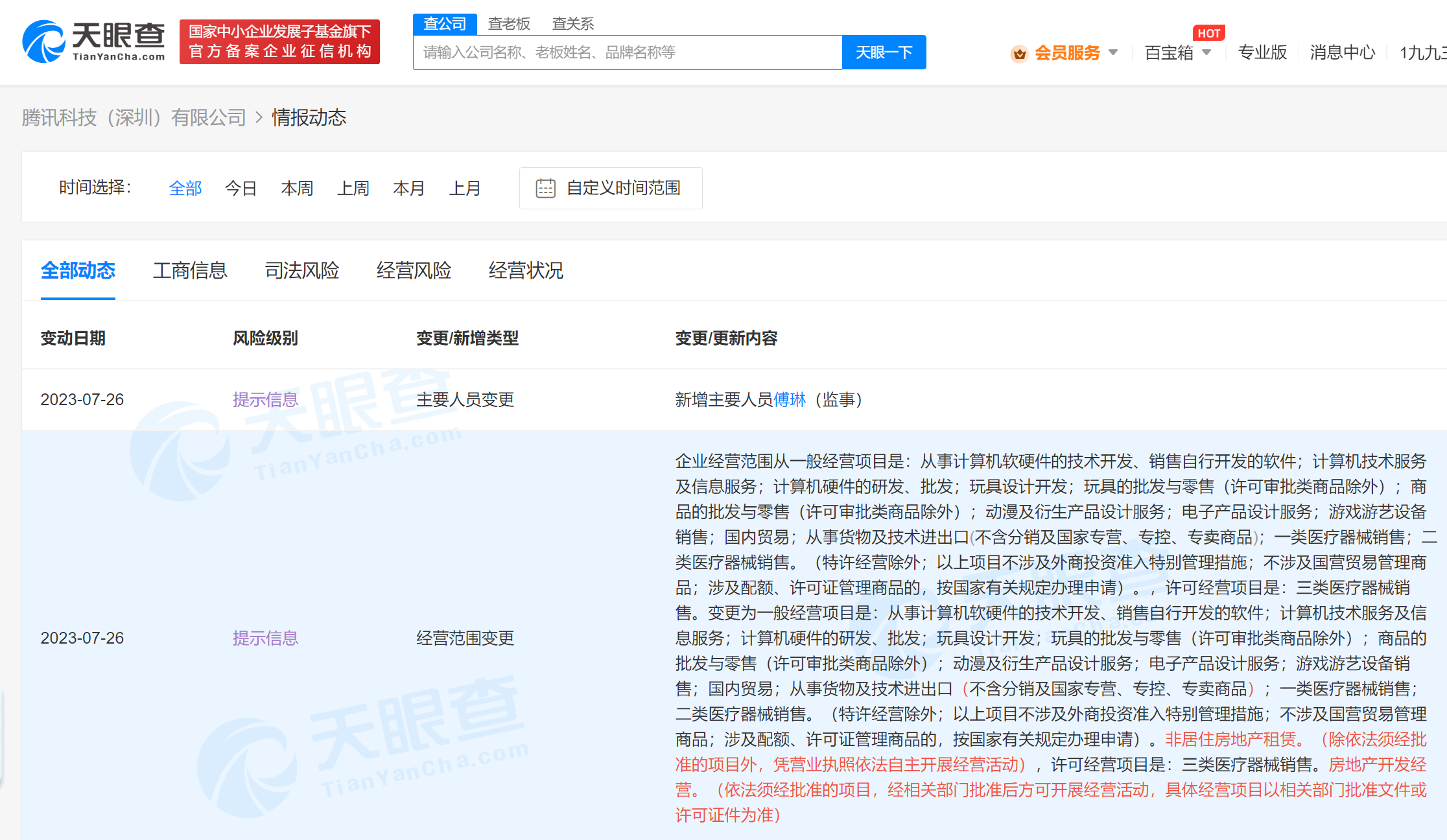
Task: Focus the company name search field
Action: [x=628, y=52]
